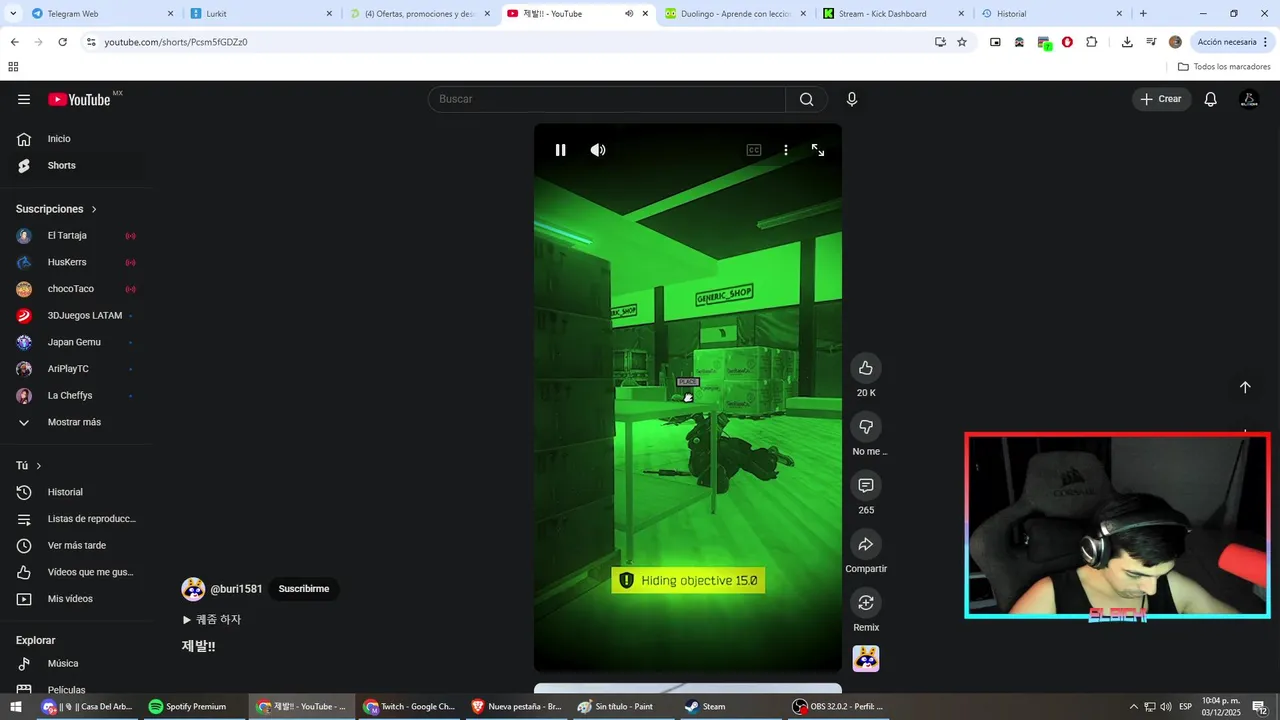Switch to the Historial browser tab
This screenshot has height=720, width=1280.
[x=1052, y=14]
